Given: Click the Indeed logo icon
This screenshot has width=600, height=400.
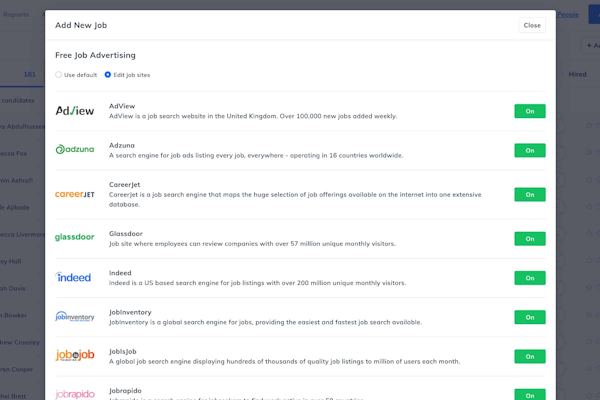Looking at the screenshot, I should tap(75, 277).
